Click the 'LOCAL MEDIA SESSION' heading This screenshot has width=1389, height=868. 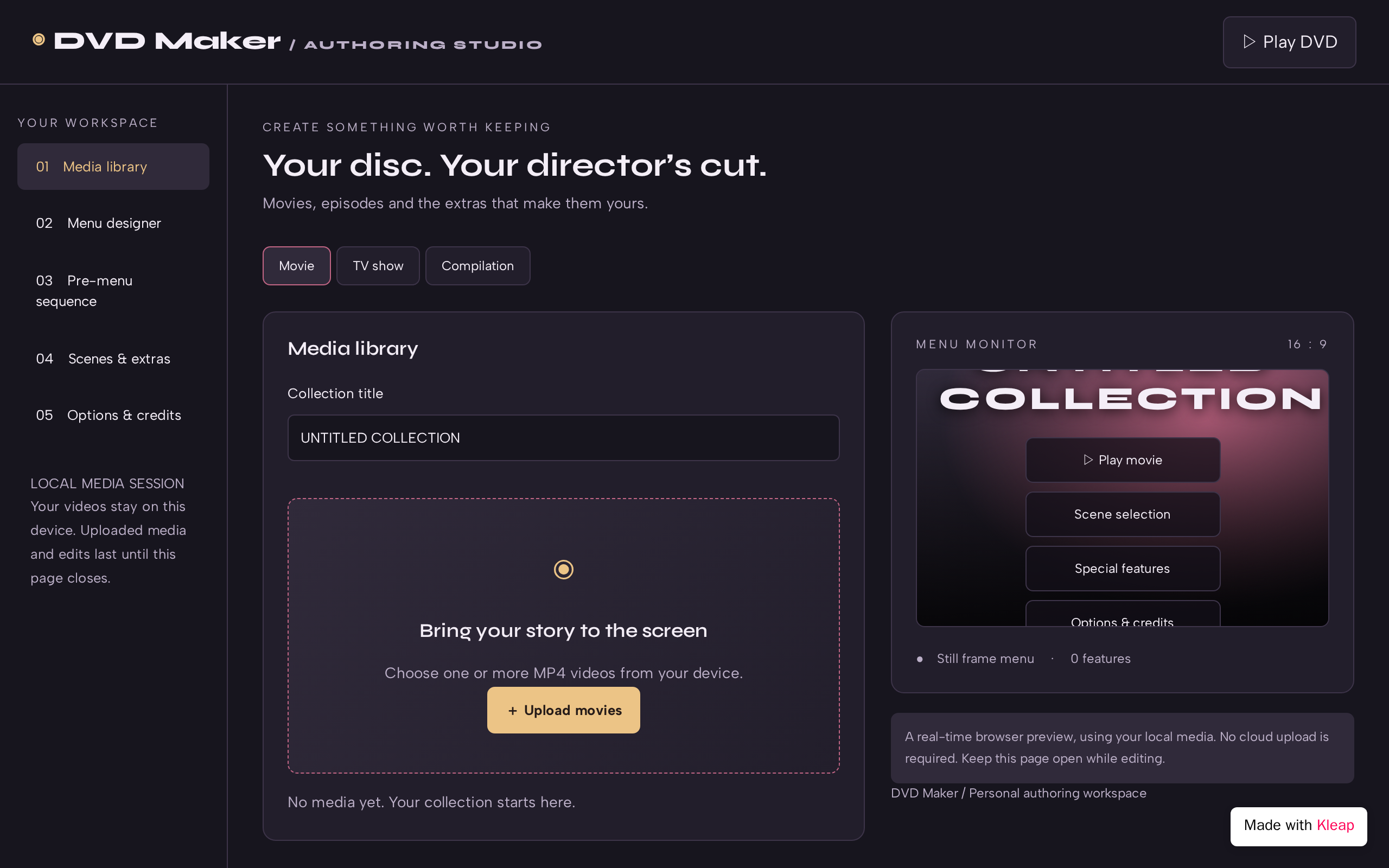(107, 483)
